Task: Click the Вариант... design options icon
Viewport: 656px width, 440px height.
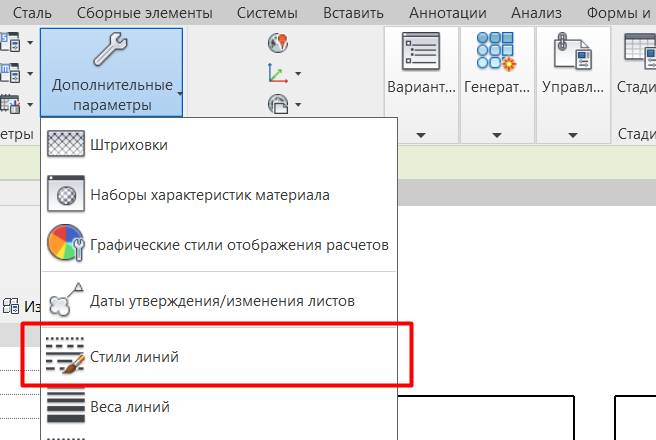Action: [x=421, y=51]
